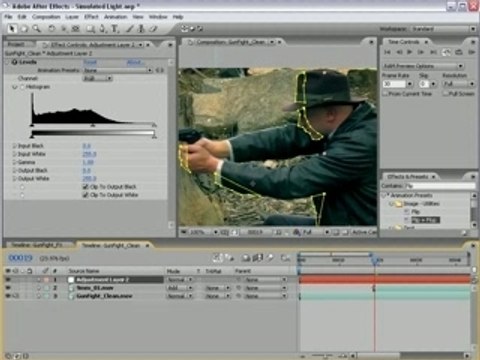Click the current timecode in timeline
The height and width of the screenshot is (360, 480).
click(x=20, y=258)
